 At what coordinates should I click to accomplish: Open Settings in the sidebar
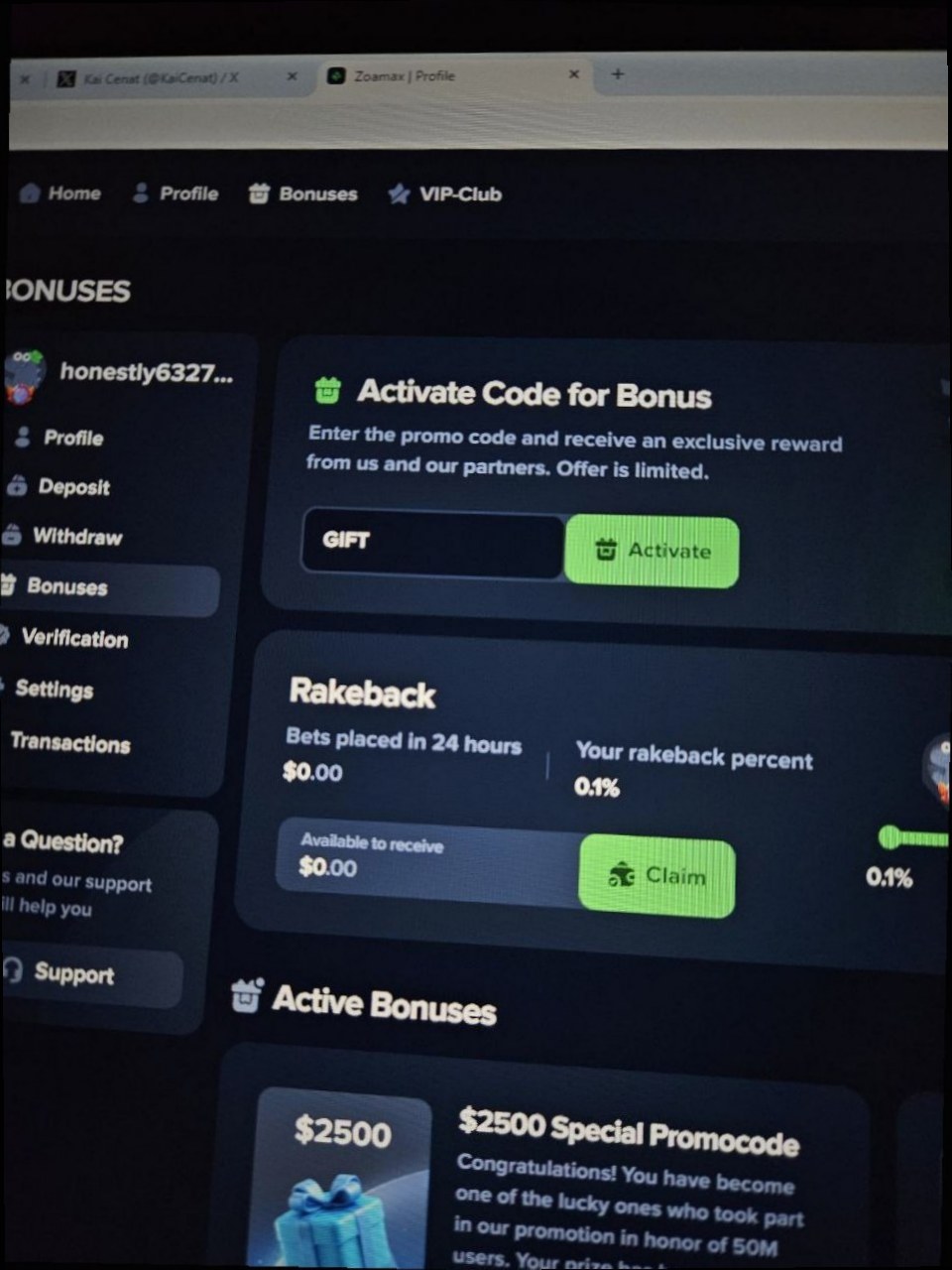[50, 689]
